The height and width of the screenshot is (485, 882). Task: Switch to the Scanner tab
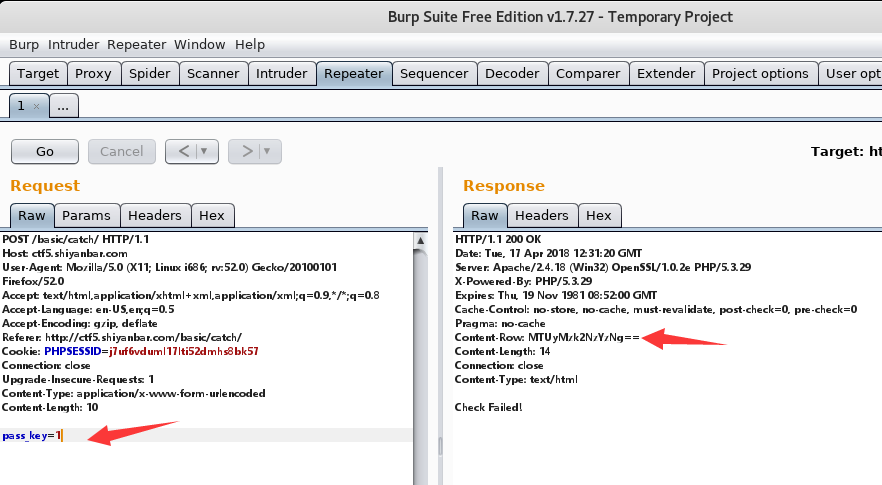(213, 74)
